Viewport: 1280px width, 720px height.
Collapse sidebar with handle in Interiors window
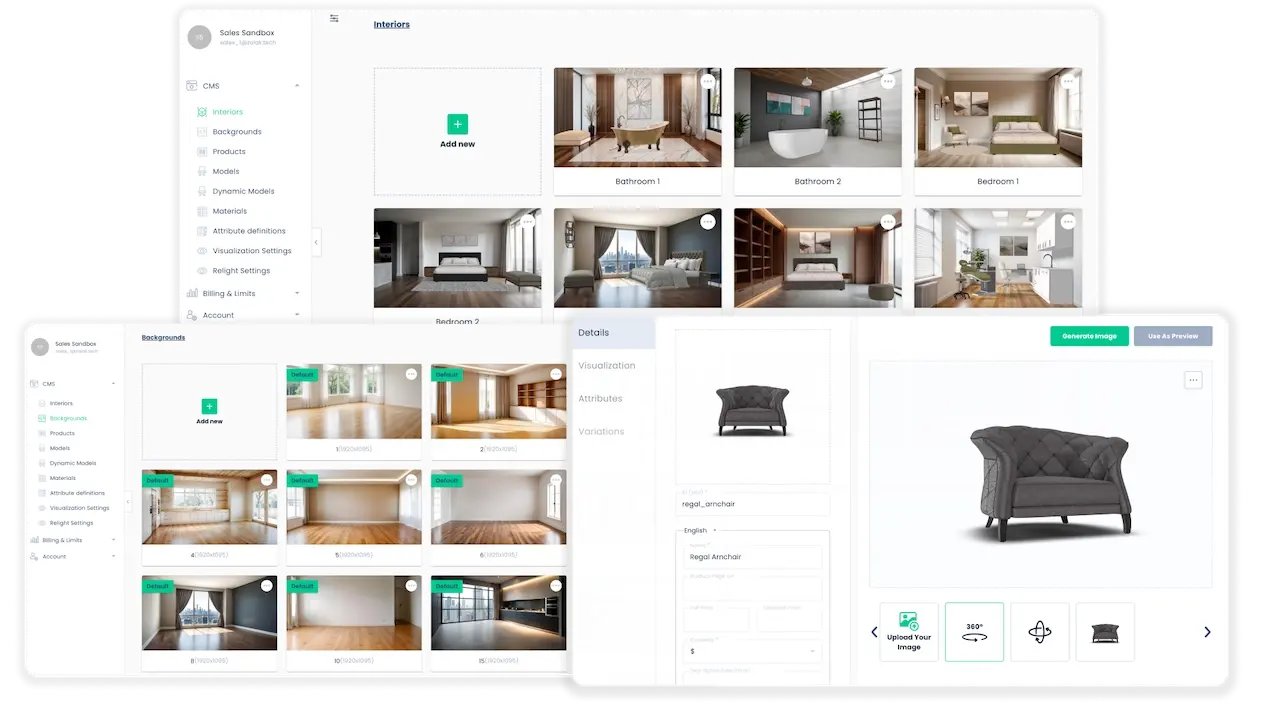tap(316, 242)
